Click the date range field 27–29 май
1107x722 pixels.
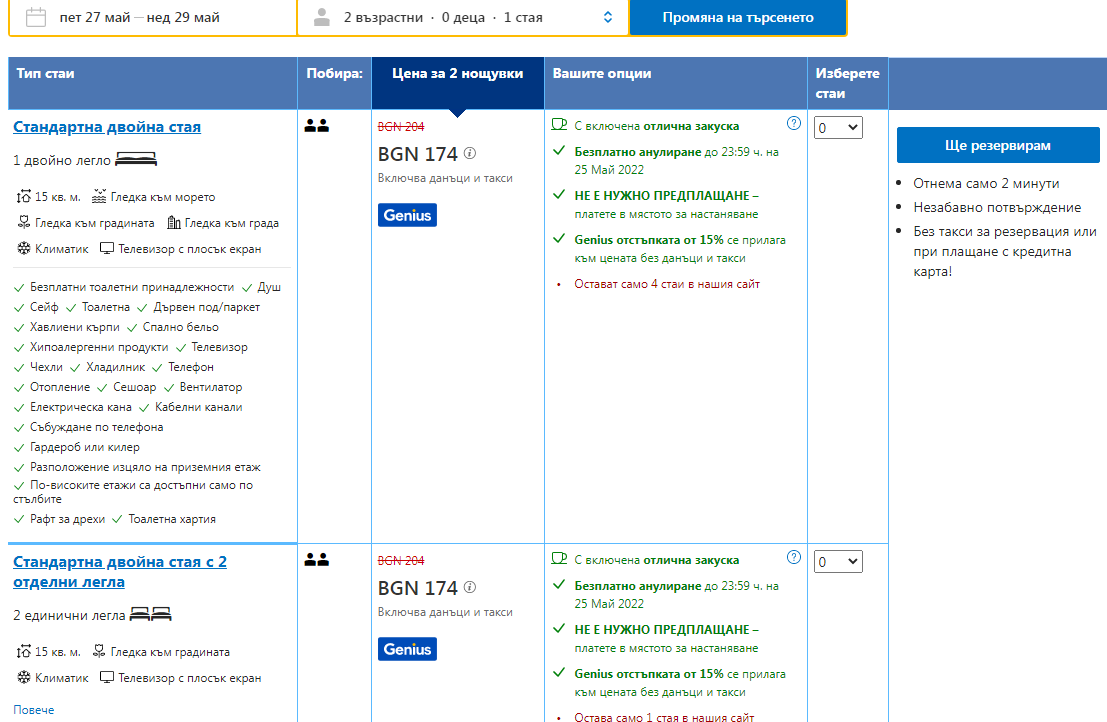tap(140, 17)
